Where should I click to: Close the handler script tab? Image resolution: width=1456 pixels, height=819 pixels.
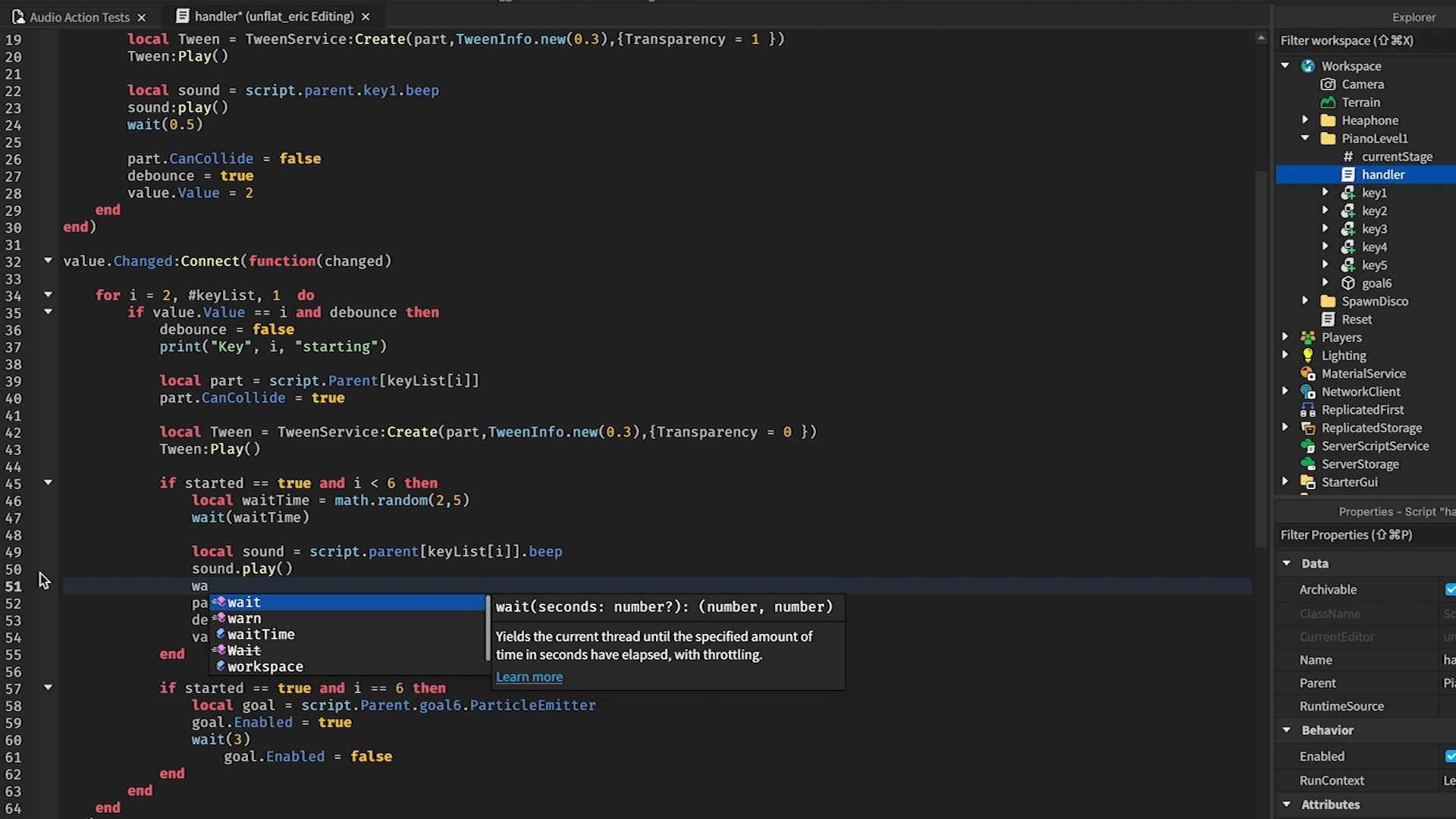(x=366, y=17)
